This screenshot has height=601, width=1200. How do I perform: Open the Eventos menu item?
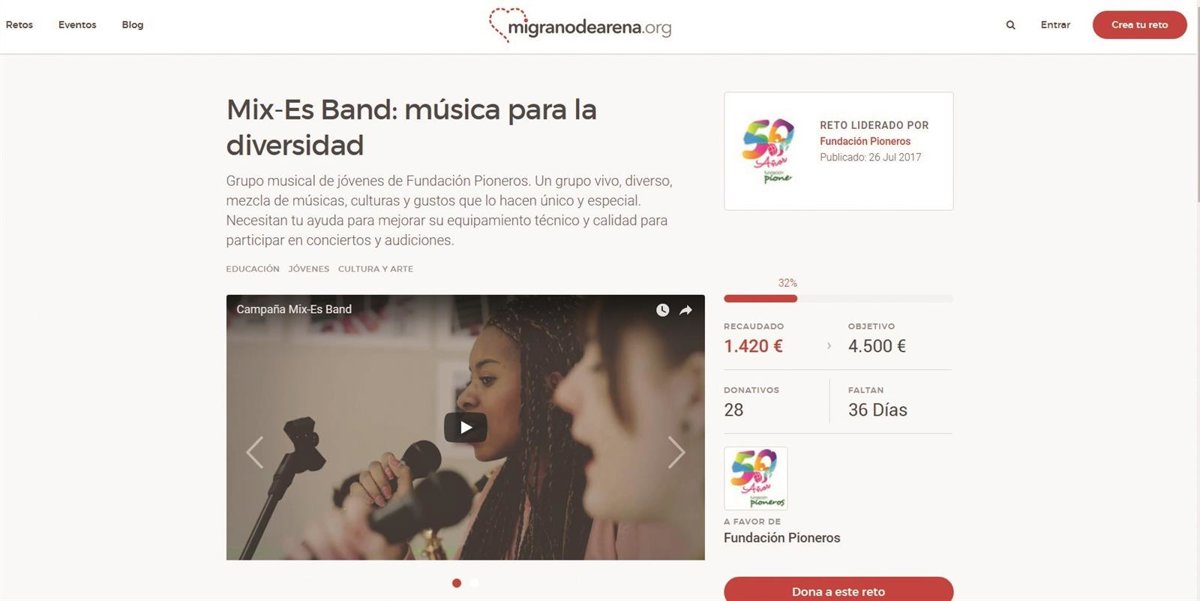coord(77,25)
